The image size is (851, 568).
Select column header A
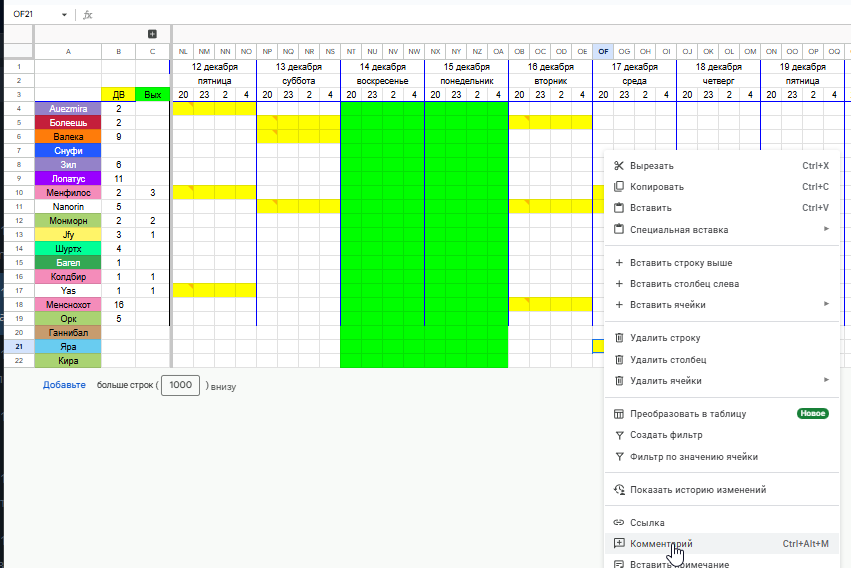tap(68, 52)
